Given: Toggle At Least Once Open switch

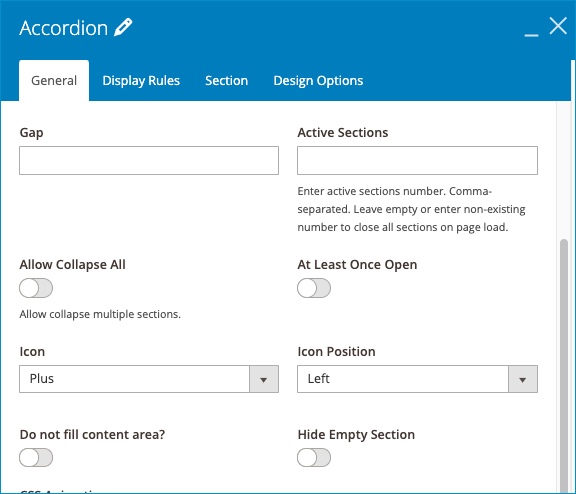Looking at the screenshot, I should point(314,288).
